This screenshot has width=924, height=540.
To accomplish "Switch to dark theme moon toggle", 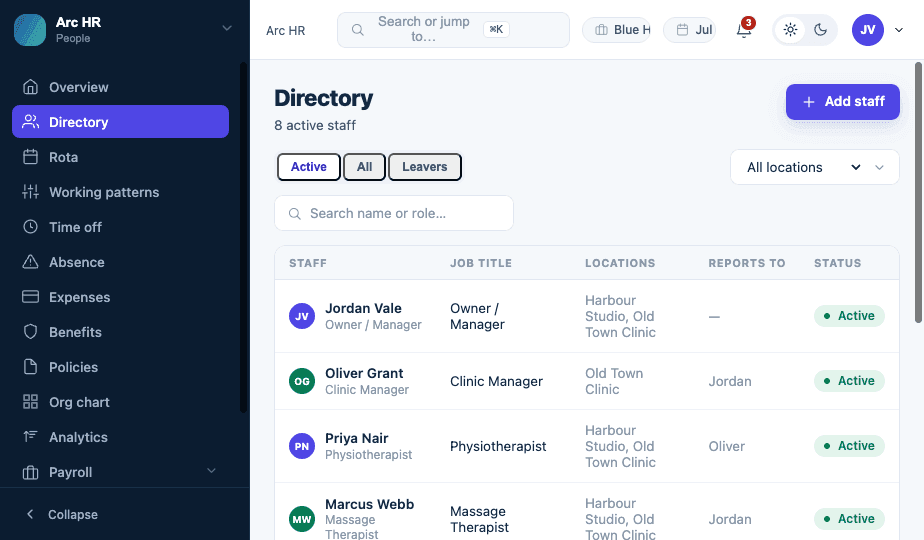I will point(820,29).
